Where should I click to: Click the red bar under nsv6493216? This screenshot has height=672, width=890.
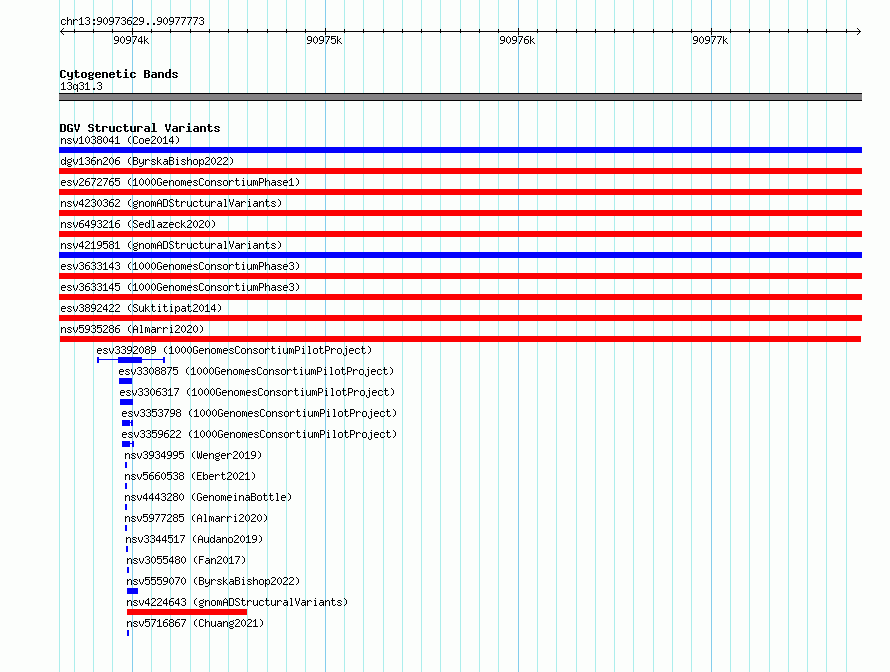[460, 234]
